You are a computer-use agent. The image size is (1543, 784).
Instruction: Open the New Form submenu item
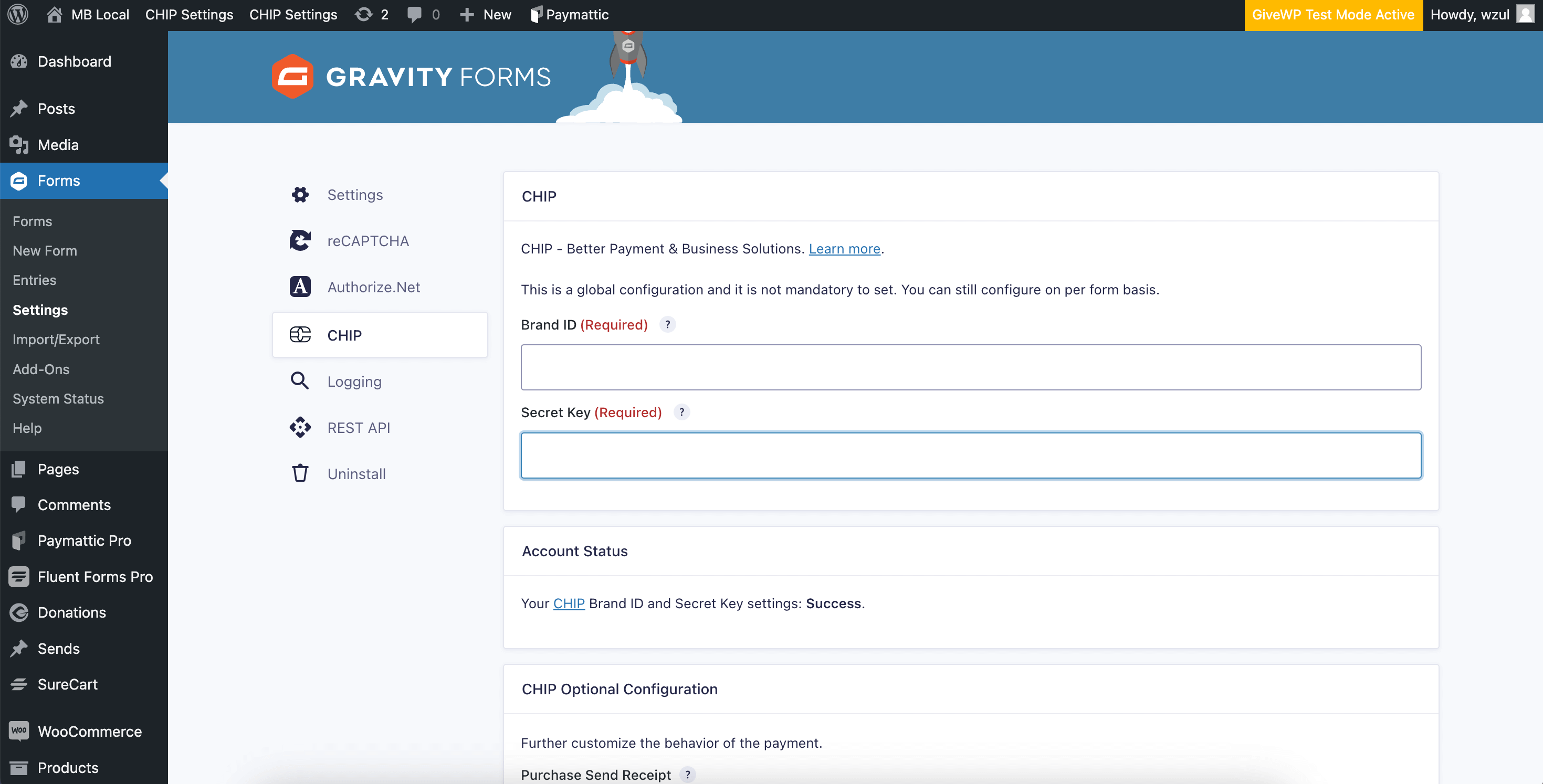[x=45, y=251]
